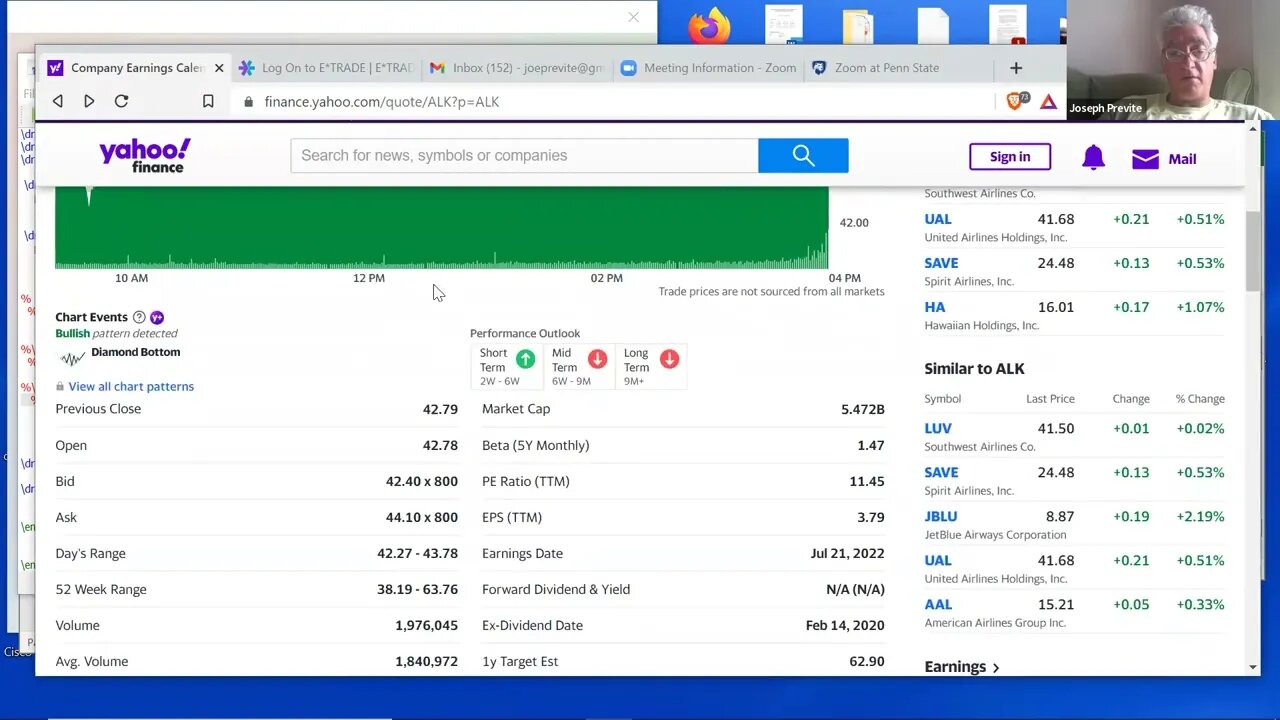Click the Mail label in header

(x=1182, y=159)
